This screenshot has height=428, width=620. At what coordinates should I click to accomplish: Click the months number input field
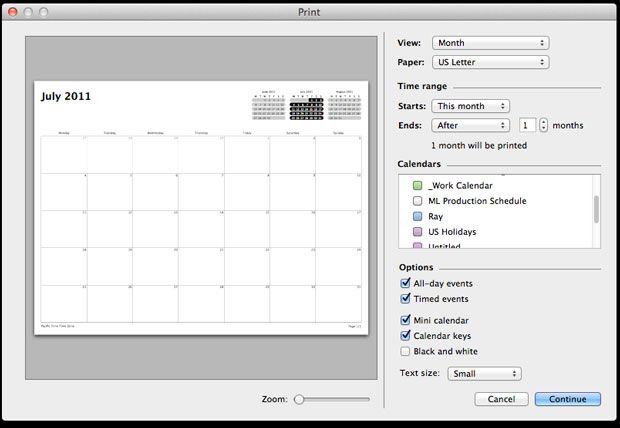click(x=527, y=125)
